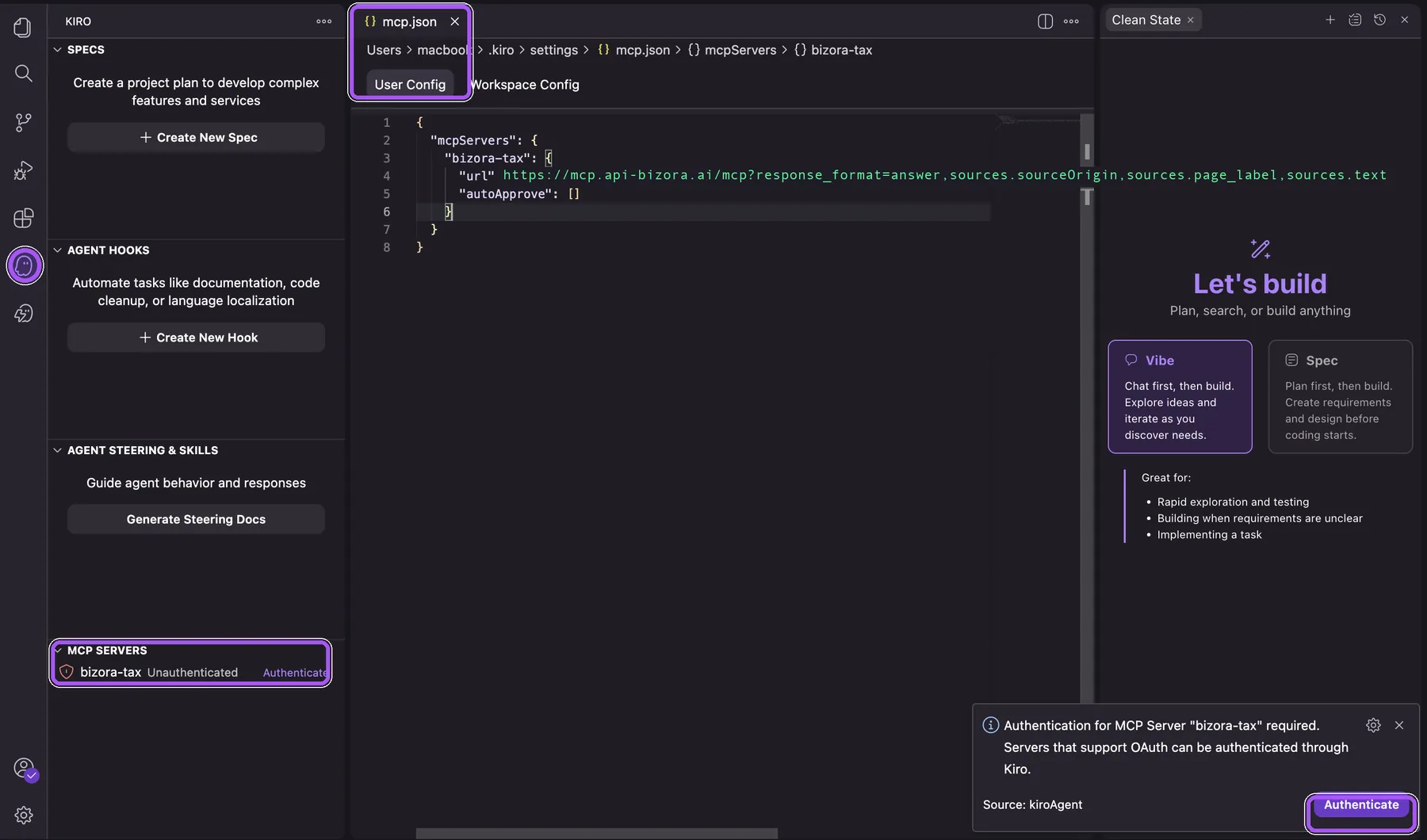Click the URL string on line 4

click(944, 175)
